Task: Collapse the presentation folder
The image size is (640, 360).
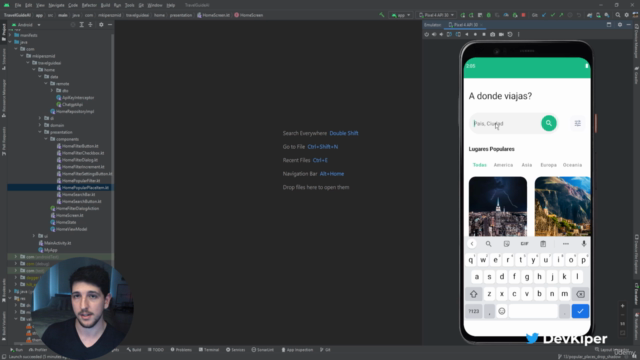Action: click(x=40, y=132)
